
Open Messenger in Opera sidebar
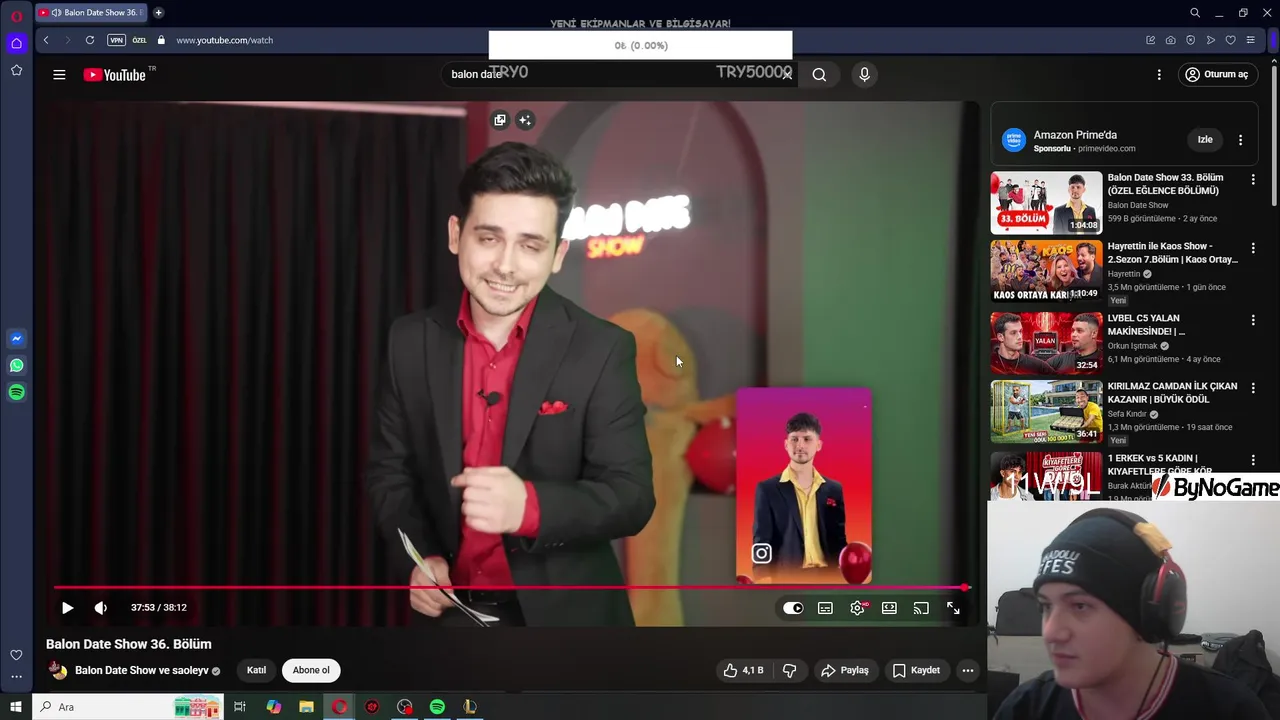[16, 339]
